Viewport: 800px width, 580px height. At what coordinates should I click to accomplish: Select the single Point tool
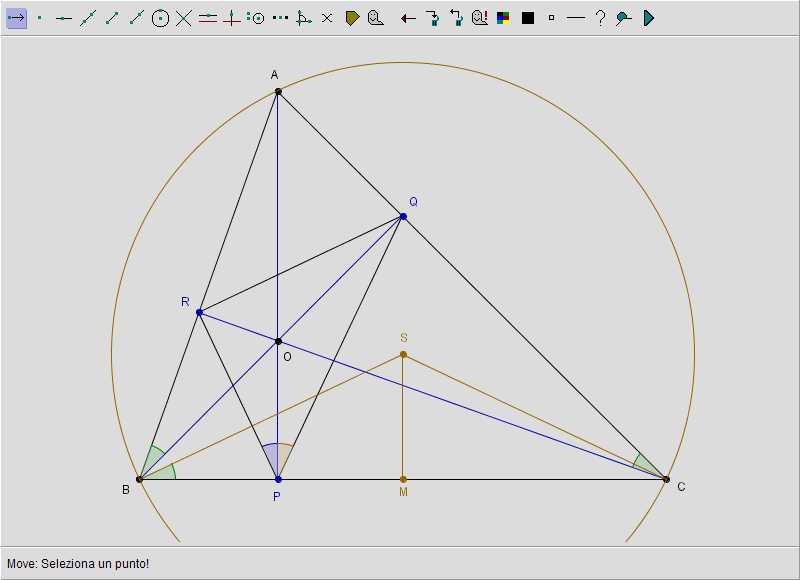(40, 18)
